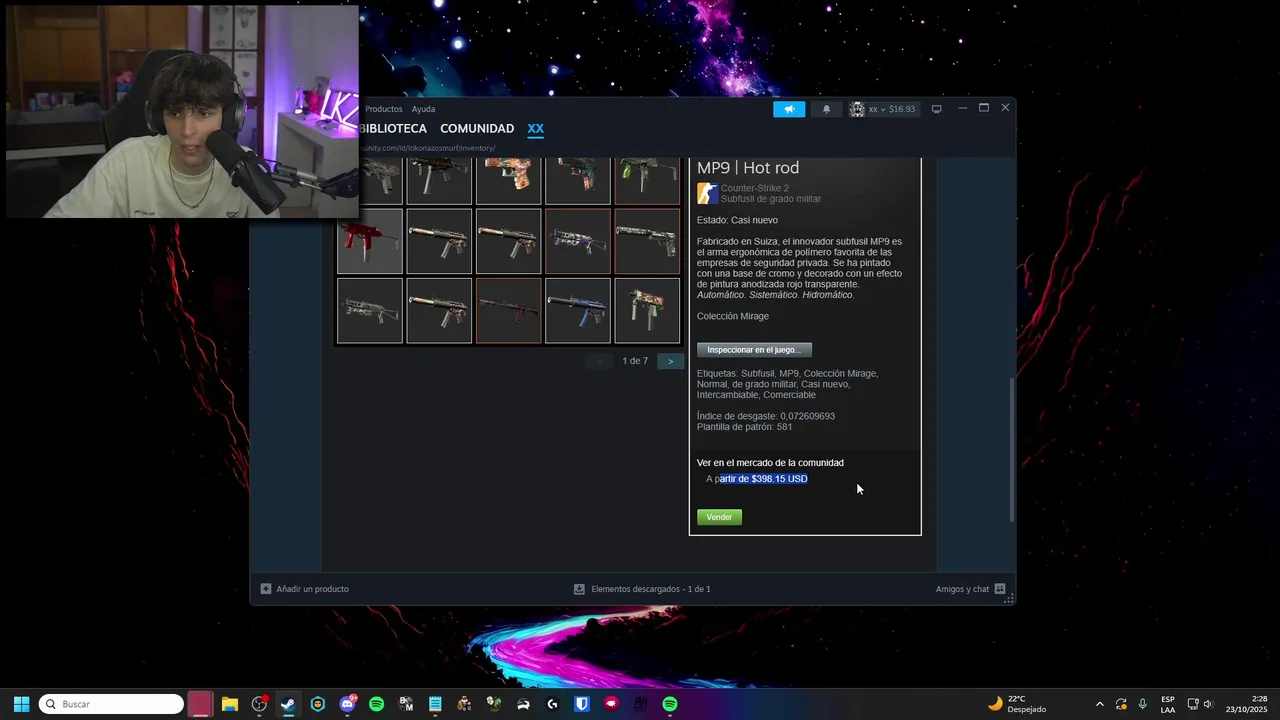This screenshot has height=720, width=1280.
Task: Open the blue notepad taskbar app
Action: tap(435, 704)
